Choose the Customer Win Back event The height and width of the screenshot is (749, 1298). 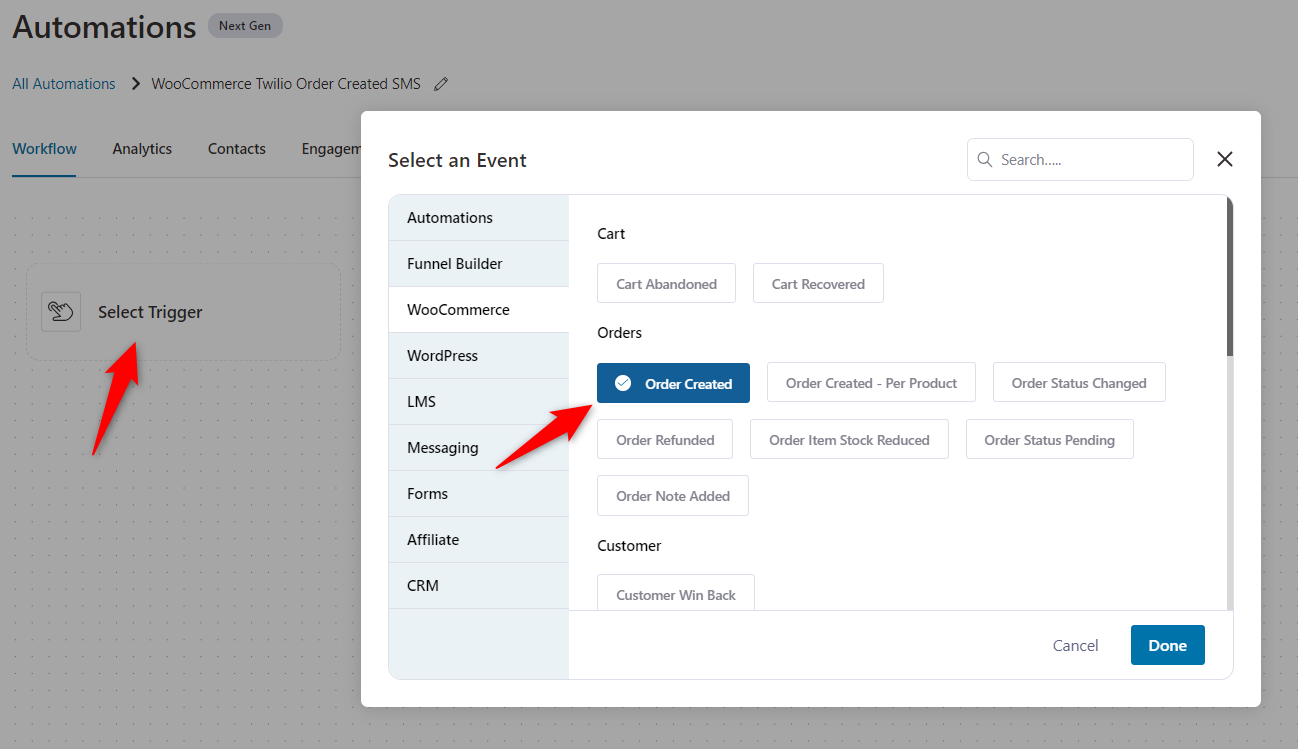(x=676, y=593)
